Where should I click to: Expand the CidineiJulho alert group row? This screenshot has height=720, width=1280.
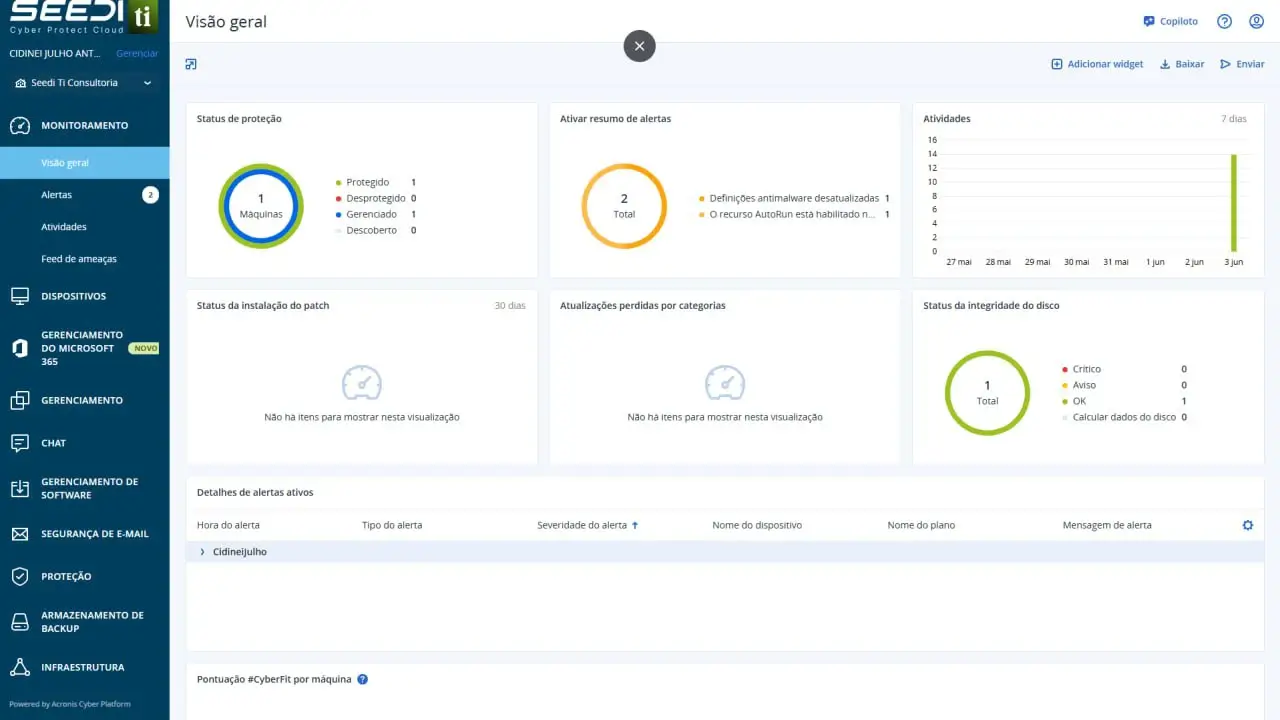coord(203,552)
